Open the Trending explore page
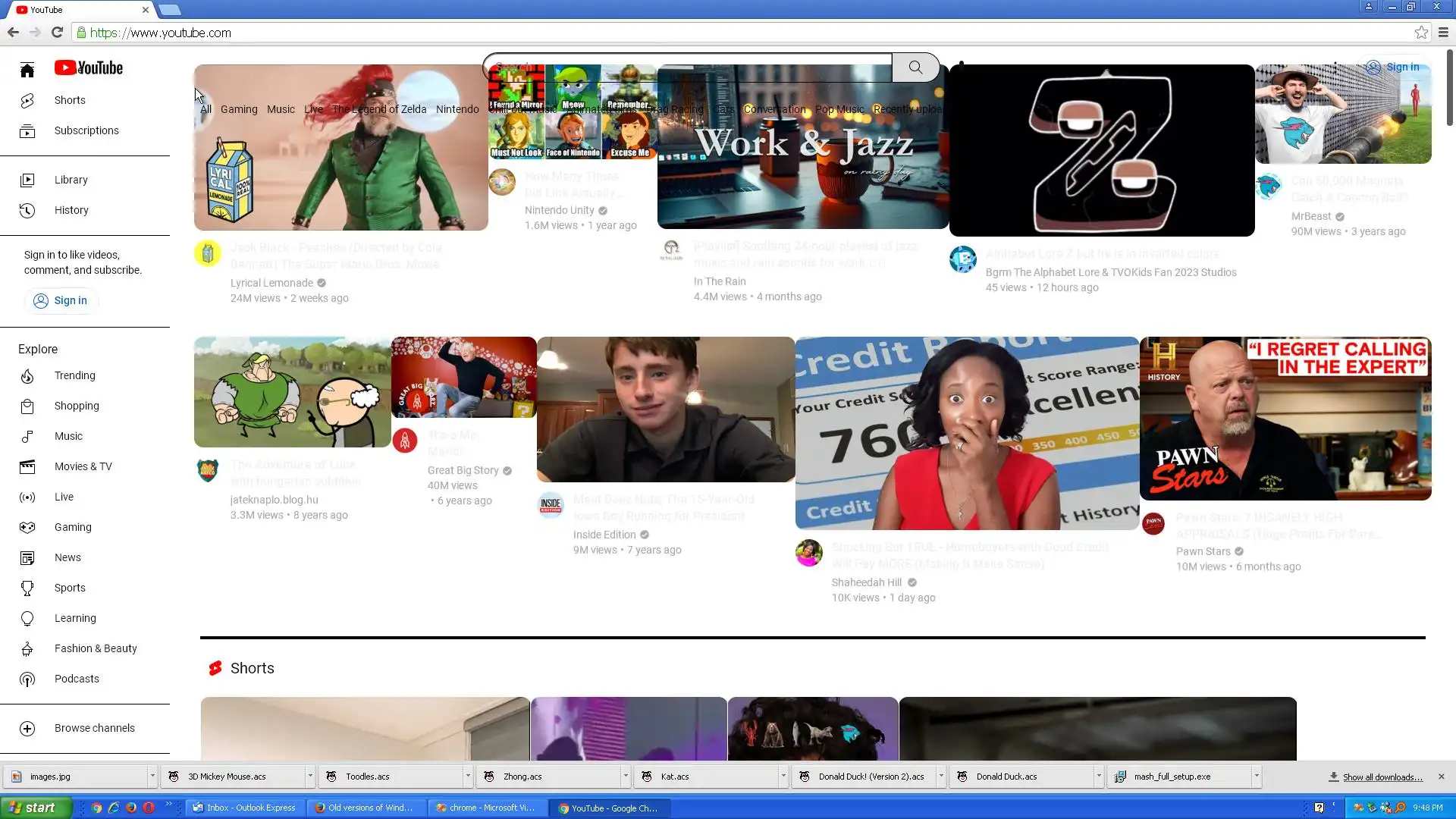This screenshot has width=1456, height=819. 74,375
